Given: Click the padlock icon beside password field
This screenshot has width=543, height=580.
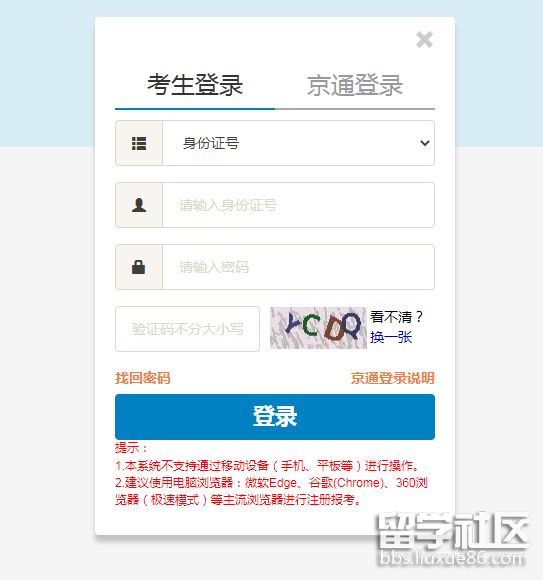Looking at the screenshot, I should click(x=139, y=267).
